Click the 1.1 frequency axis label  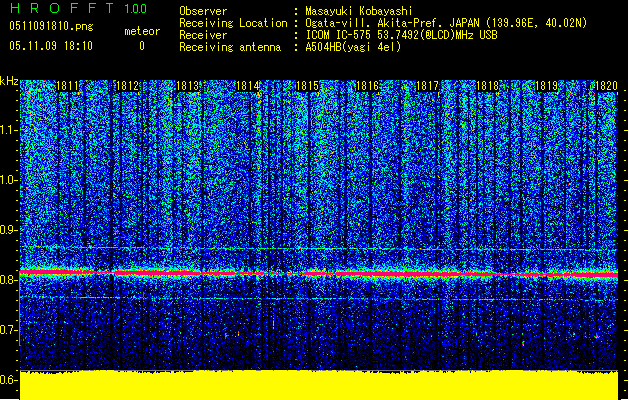click(x=8, y=130)
